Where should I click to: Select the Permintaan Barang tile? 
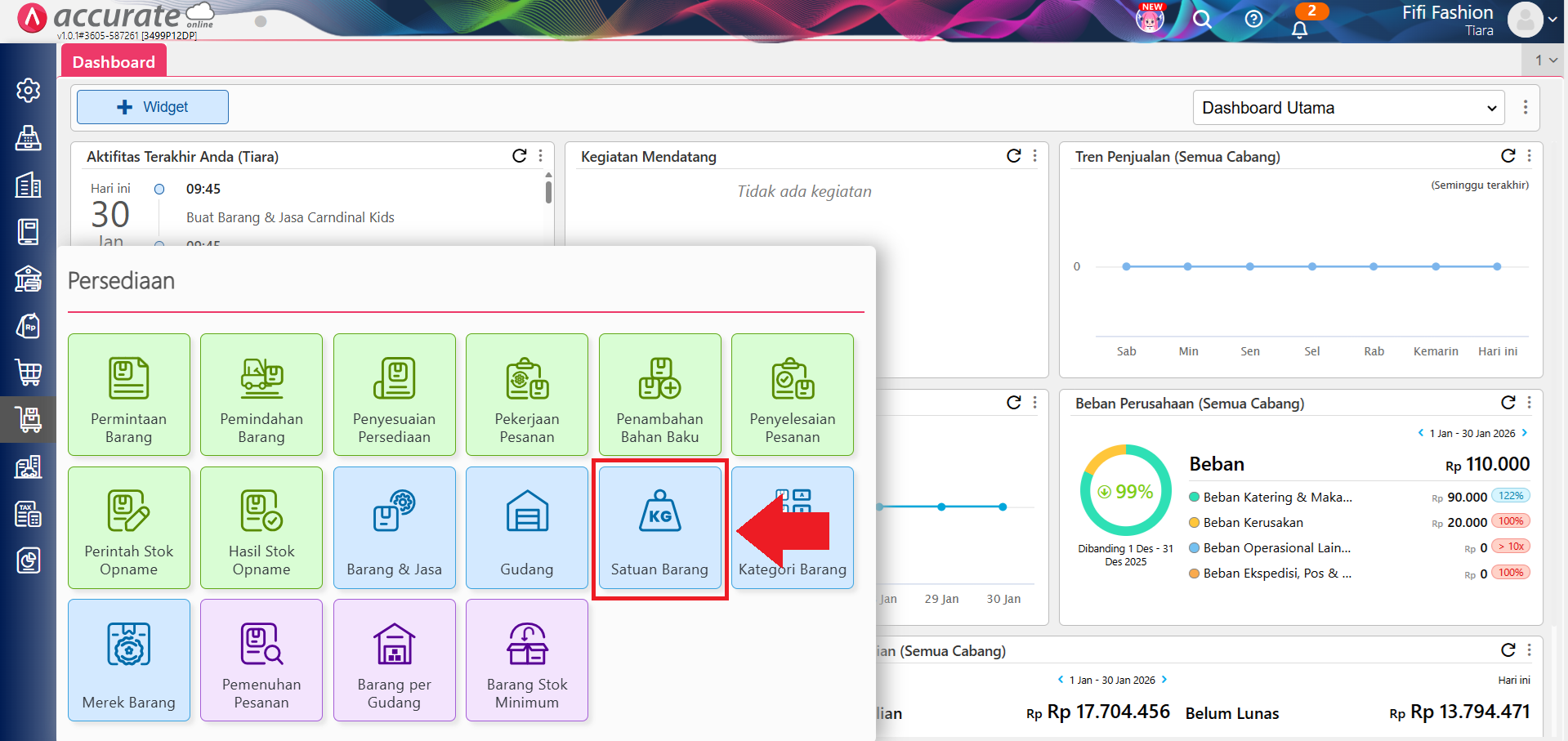pos(129,395)
